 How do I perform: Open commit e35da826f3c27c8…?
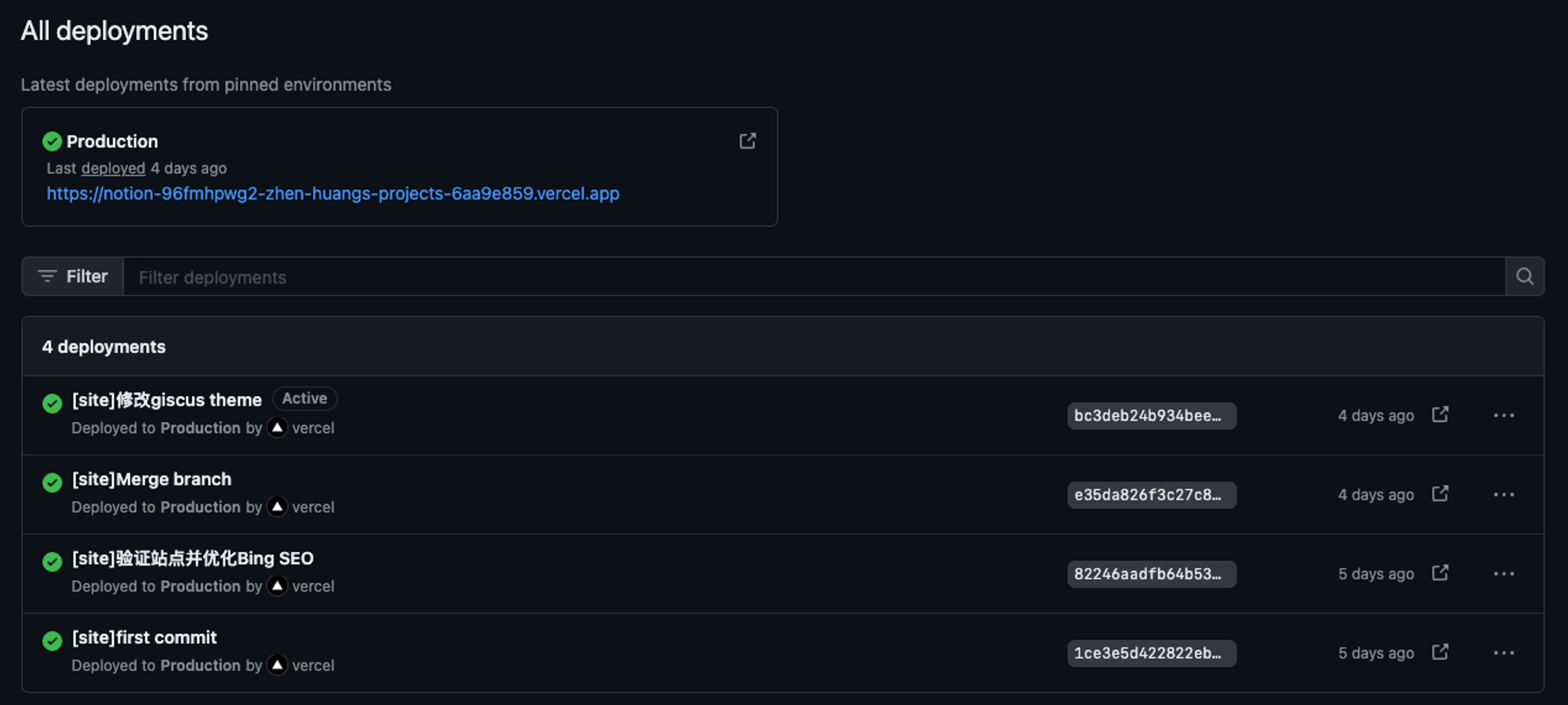[1152, 495]
